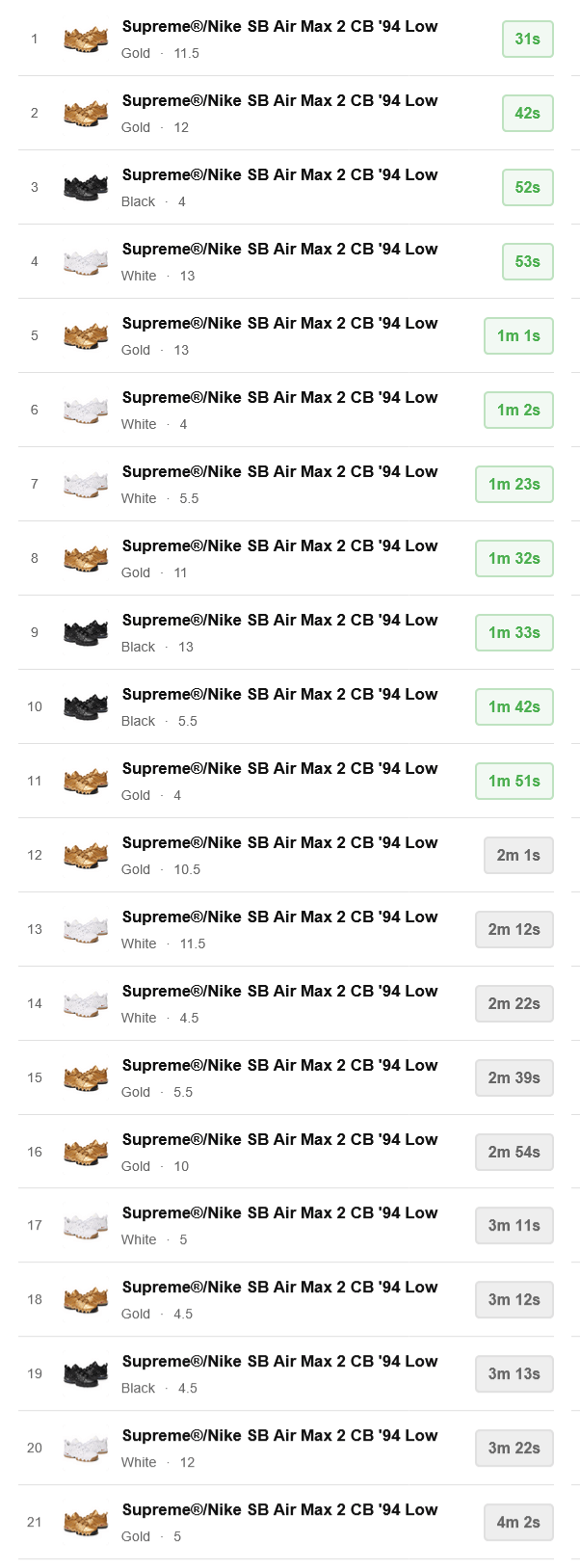Click the gold sneaker image in row 12
The height and width of the screenshot is (1568, 580).
coord(86,856)
